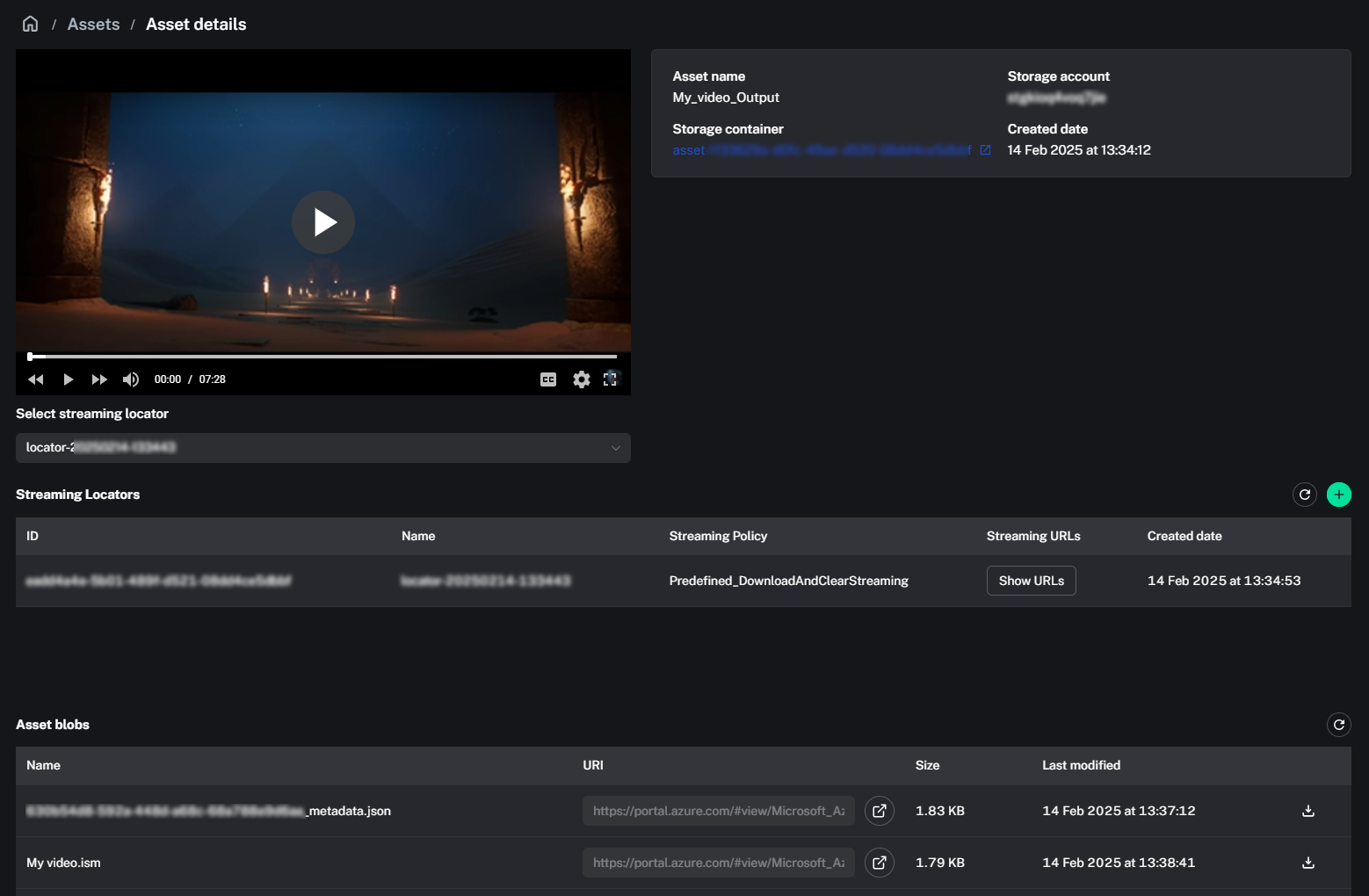
Task: Download the metadata.json blob
Action: pyautogui.click(x=1308, y=811)
